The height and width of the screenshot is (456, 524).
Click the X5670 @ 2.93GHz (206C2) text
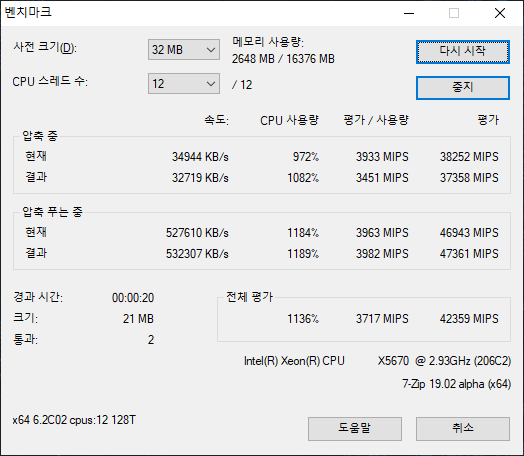click(444, 361)
